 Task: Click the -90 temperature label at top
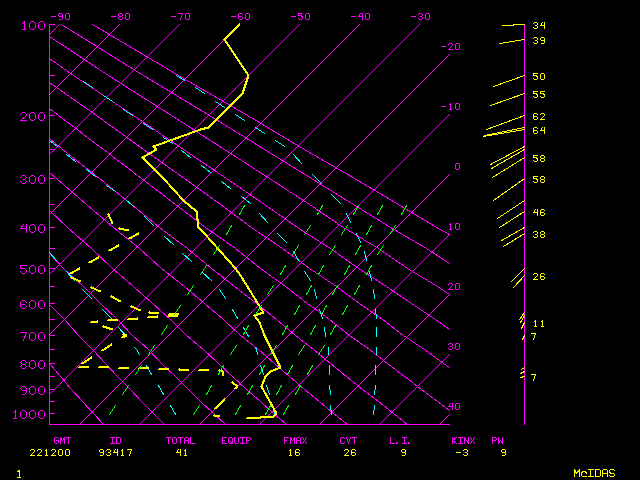click(60, 17)
